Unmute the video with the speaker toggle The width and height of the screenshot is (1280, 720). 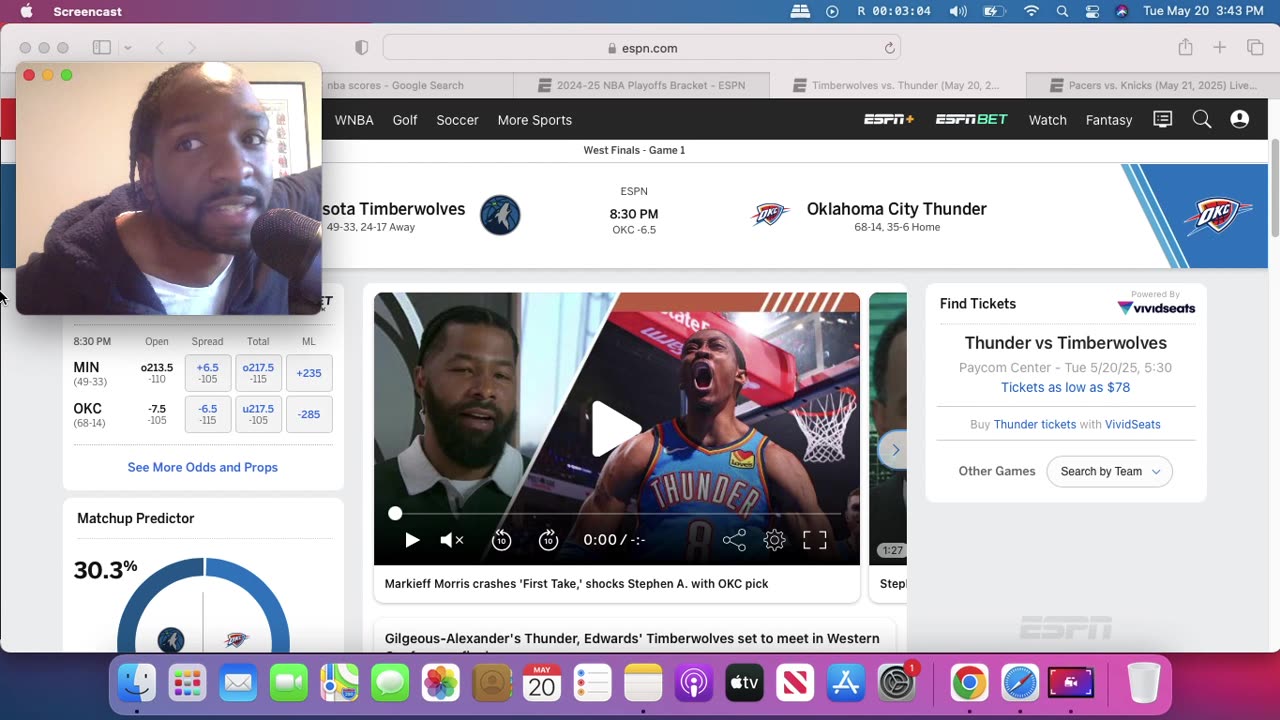click(x=452, y=540)
